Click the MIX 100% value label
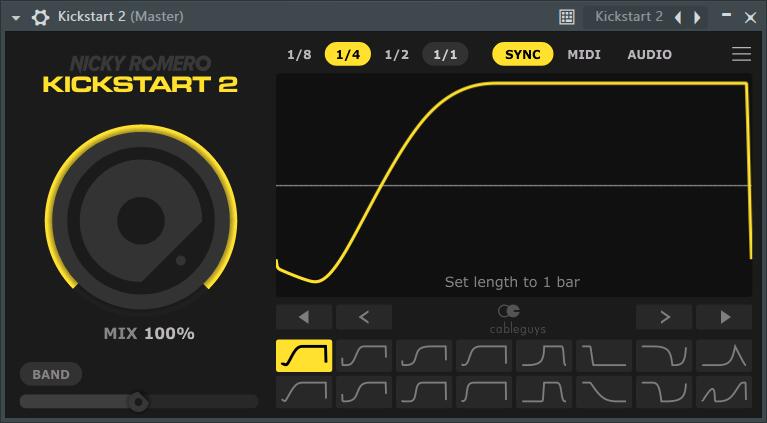This screenshot has height=423, width=767. (x=149, y=334)
